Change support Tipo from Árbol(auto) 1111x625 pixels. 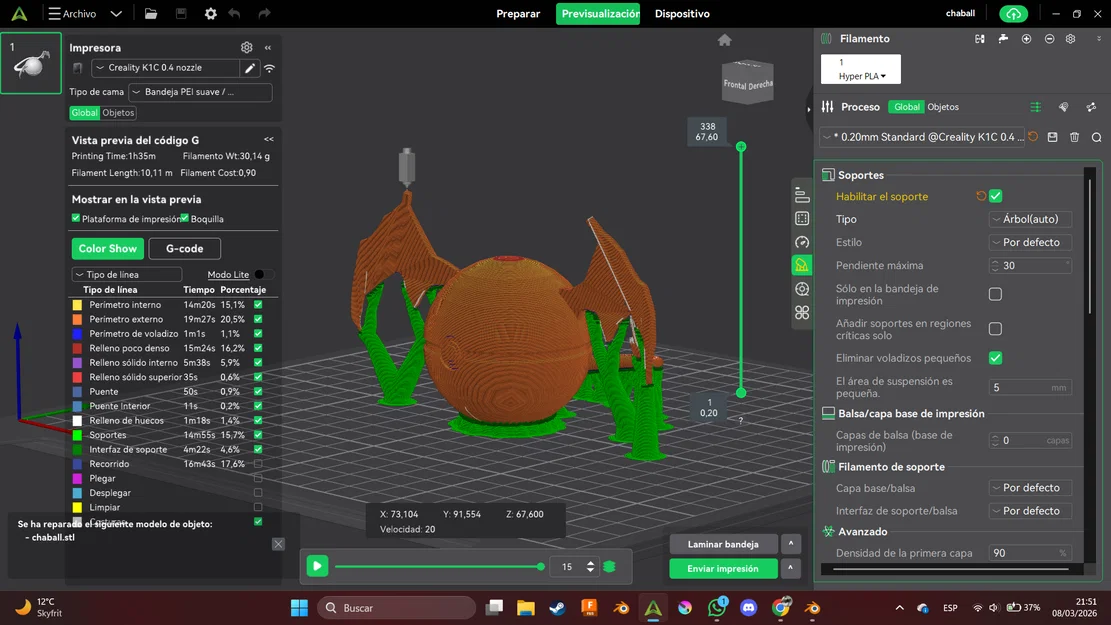1030,219
